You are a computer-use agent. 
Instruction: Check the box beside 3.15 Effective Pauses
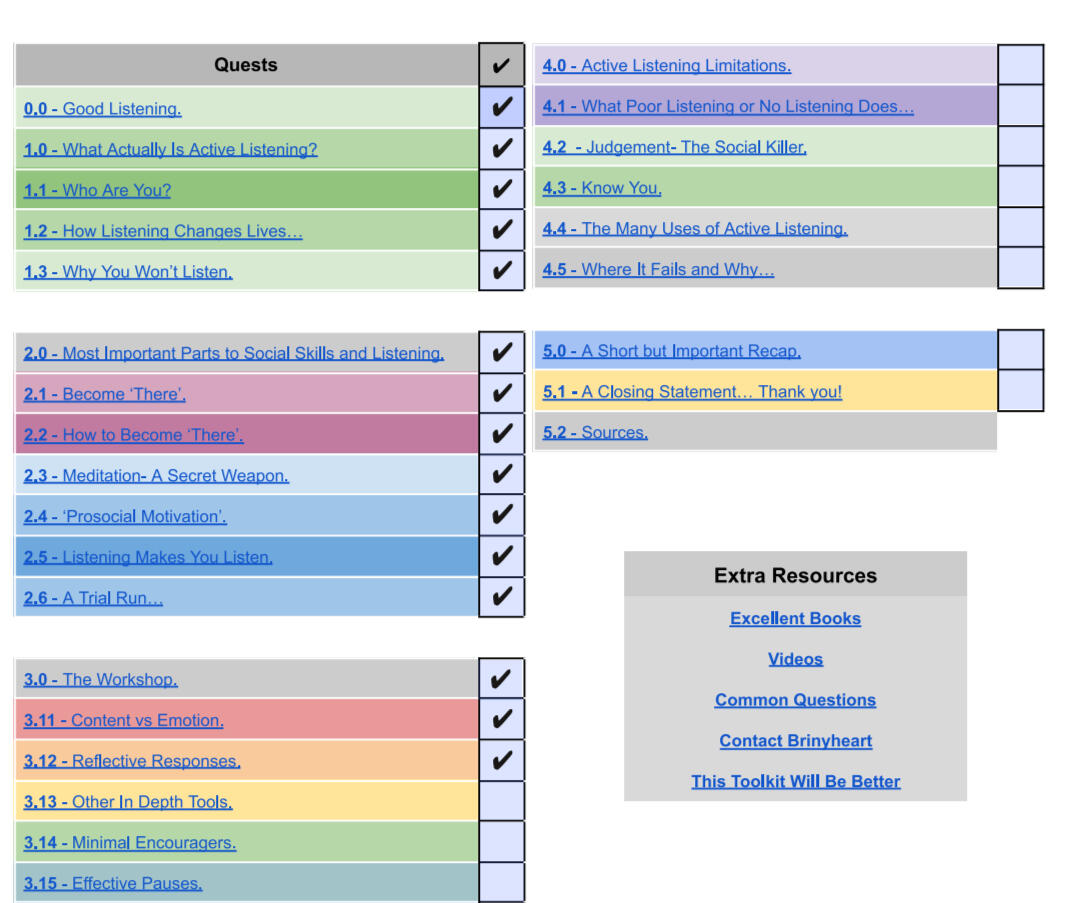(x=501, y=883)
